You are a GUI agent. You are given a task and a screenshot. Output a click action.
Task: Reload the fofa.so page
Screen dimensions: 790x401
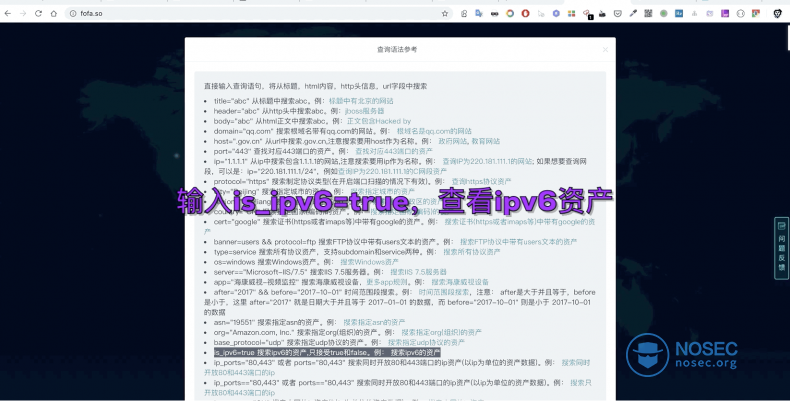[x=38, y=14]
